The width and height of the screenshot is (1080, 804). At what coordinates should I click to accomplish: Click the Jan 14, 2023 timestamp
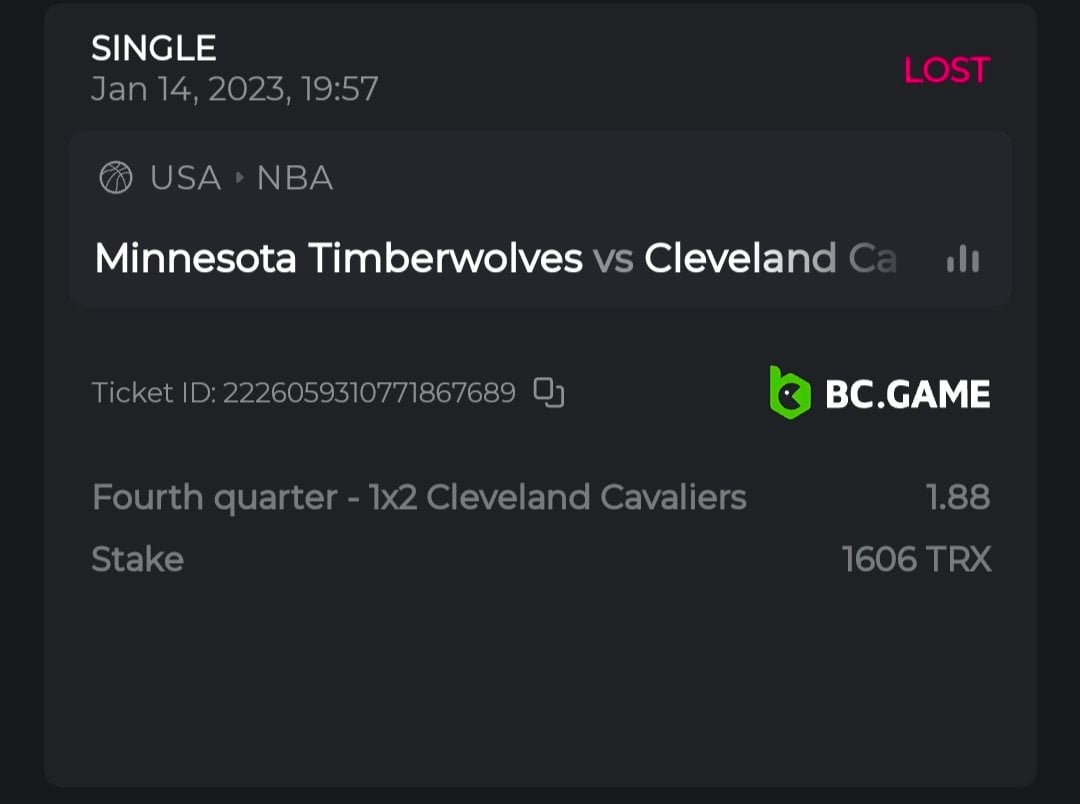click(x=235, y=89)
